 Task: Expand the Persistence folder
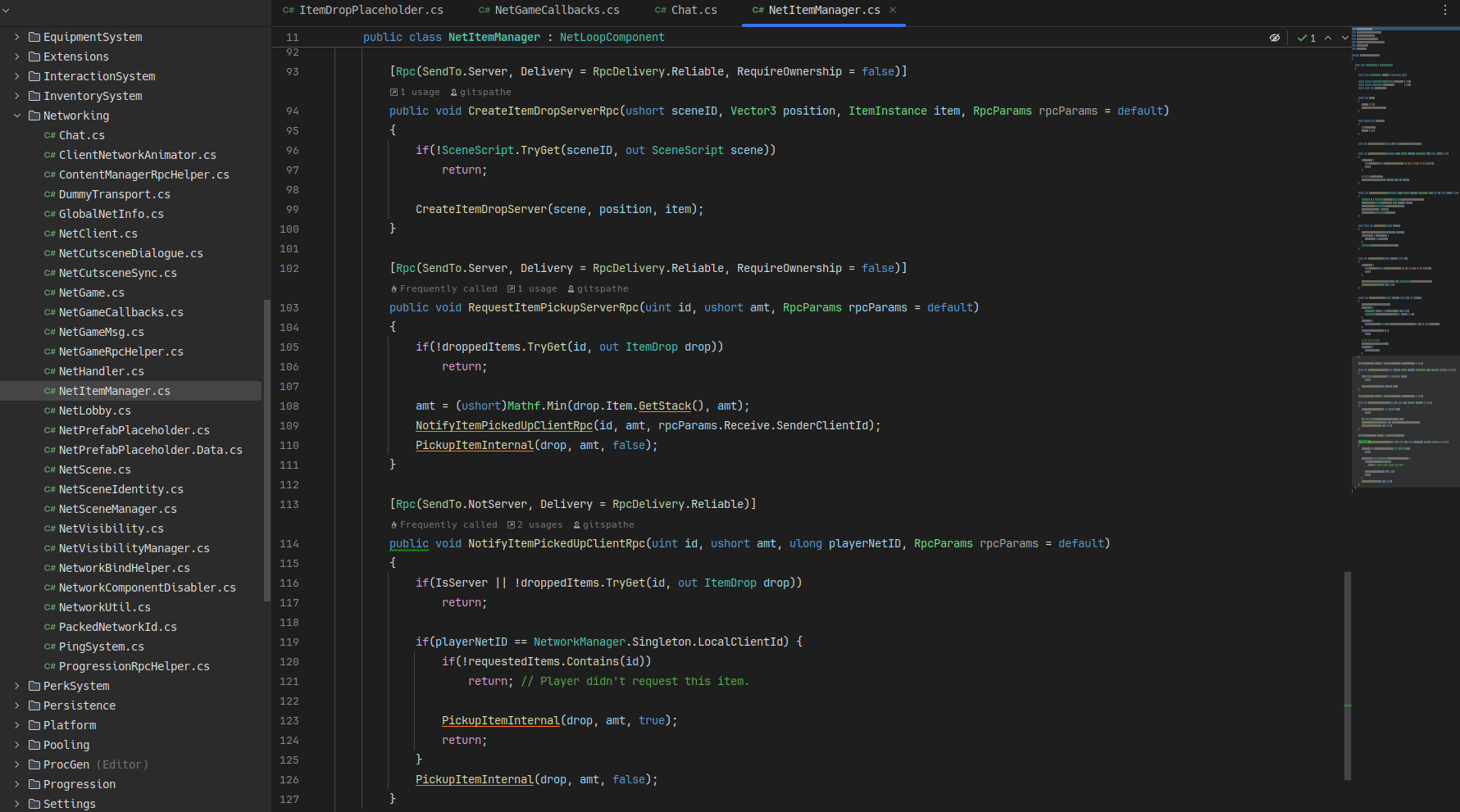[x=16, y=705]
